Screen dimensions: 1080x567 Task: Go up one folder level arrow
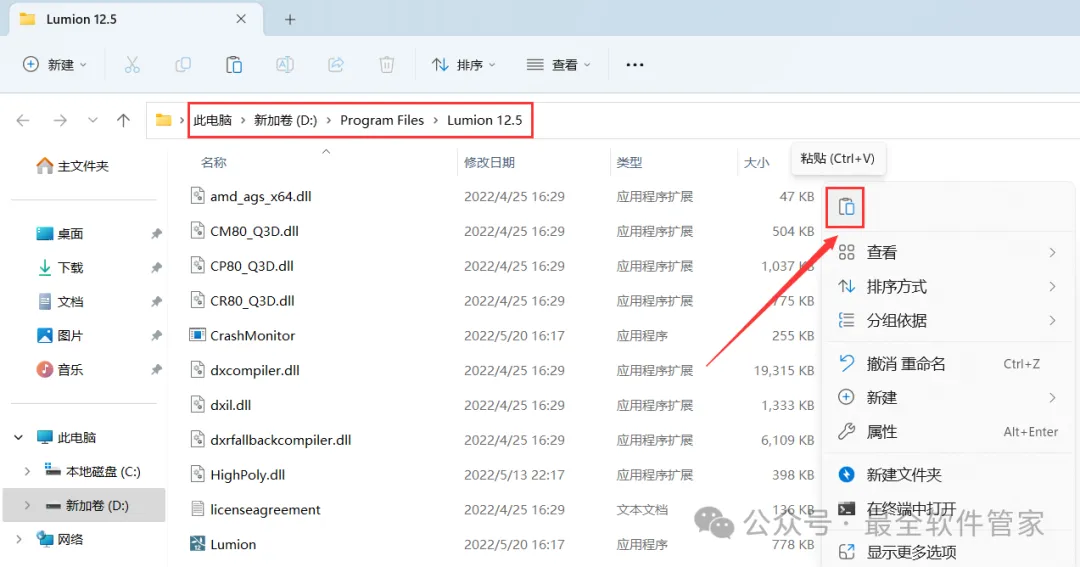(x=123, y=121)
